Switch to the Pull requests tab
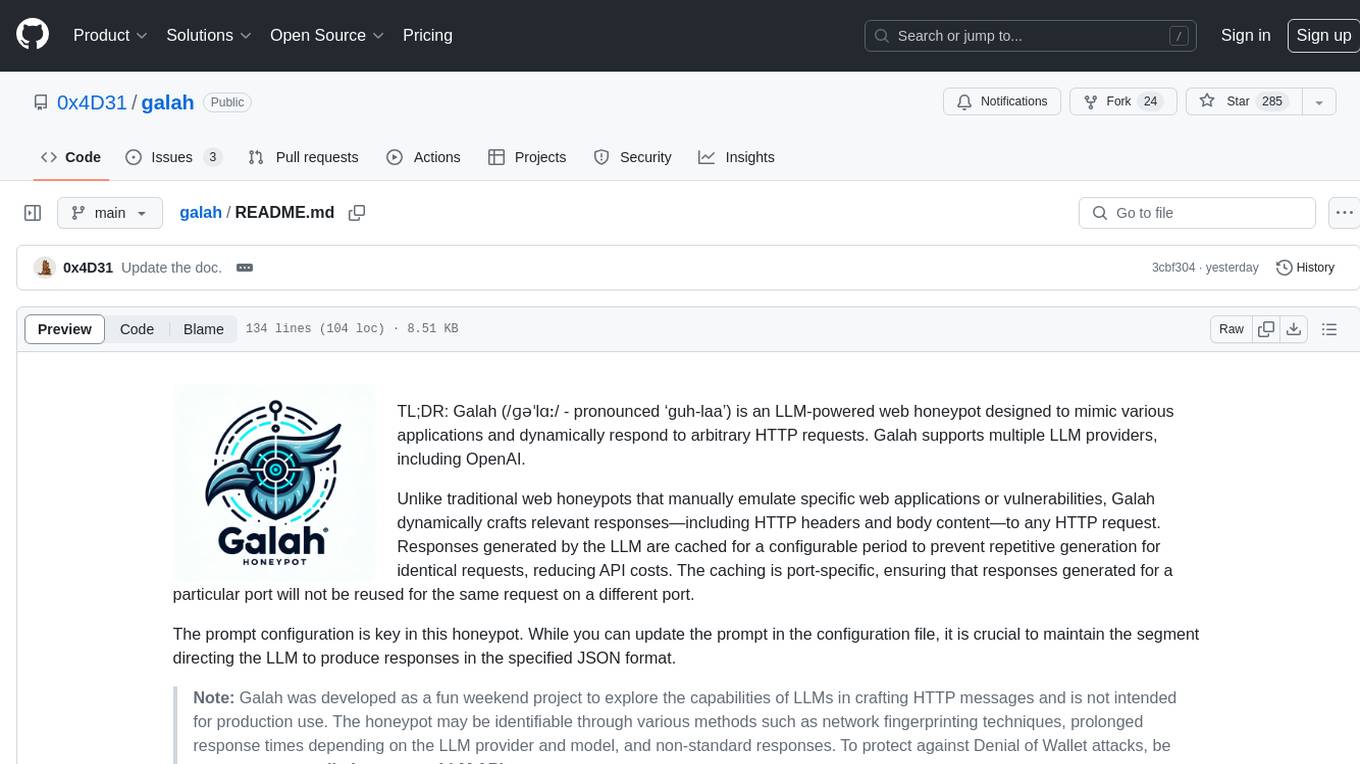Screen dimensions: 1360x764 [x=303, y=157]
